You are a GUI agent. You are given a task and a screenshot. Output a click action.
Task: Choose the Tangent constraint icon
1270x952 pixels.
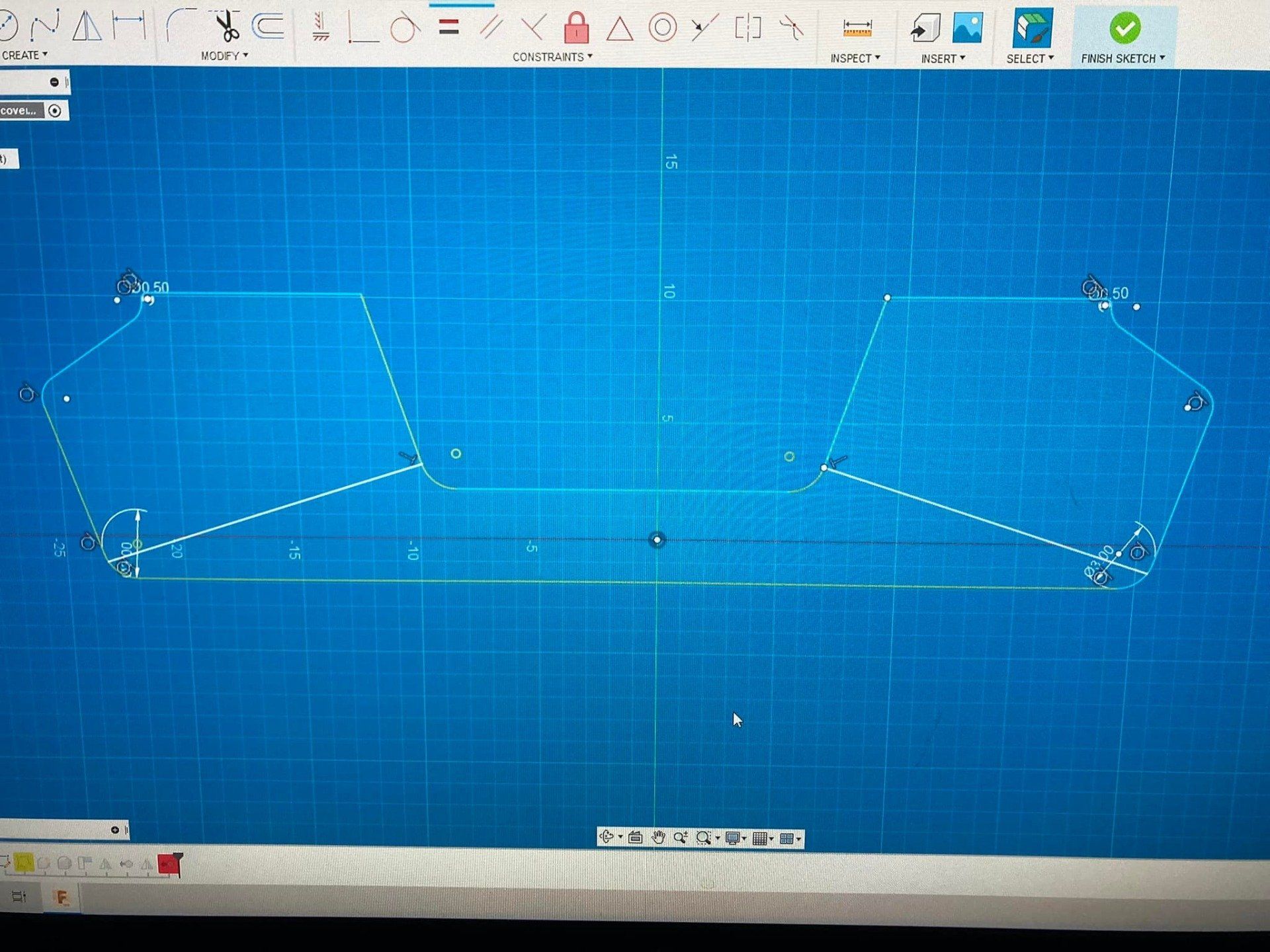coord(403,29)
